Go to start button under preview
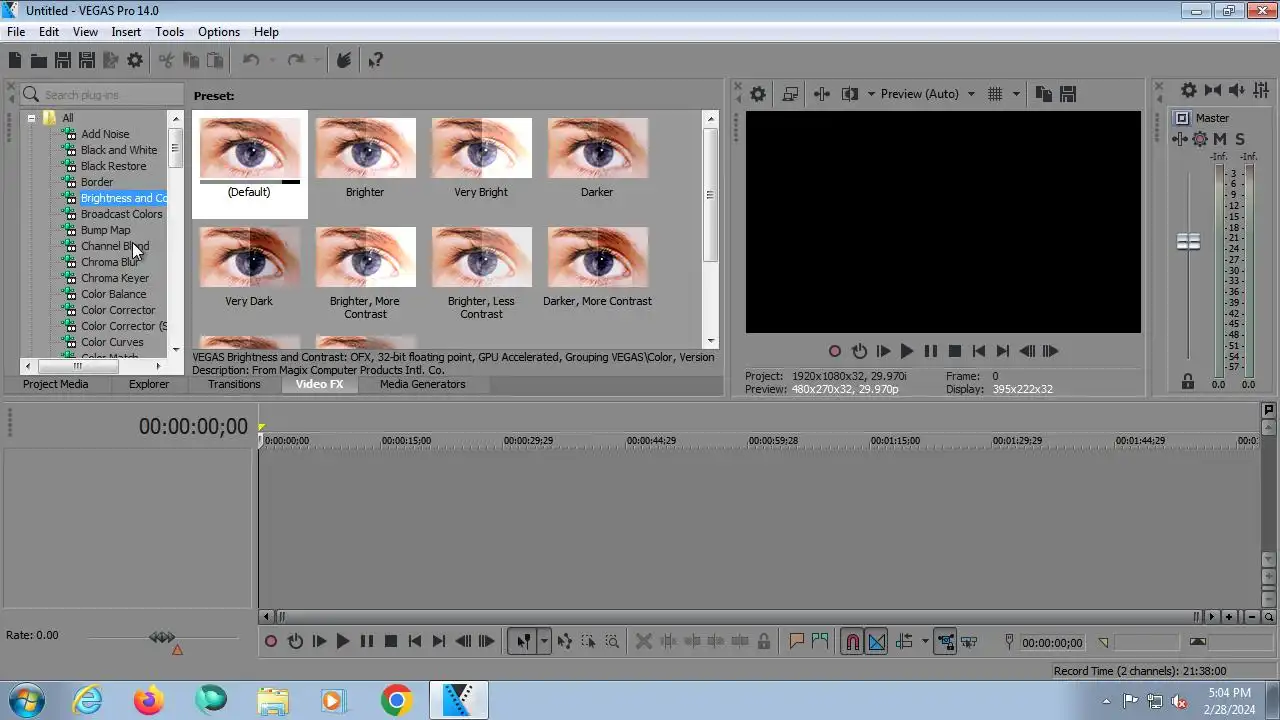 (x=979, y=351)
